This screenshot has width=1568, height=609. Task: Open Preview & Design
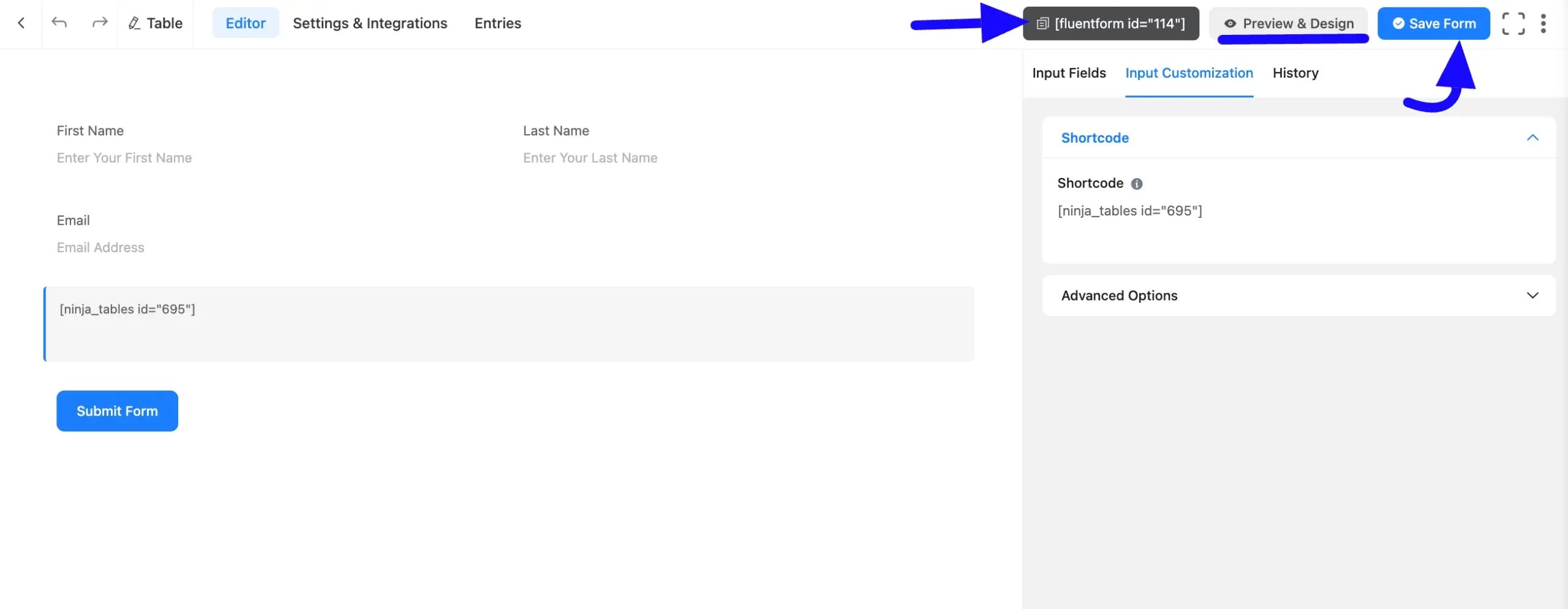(1289, 23)
